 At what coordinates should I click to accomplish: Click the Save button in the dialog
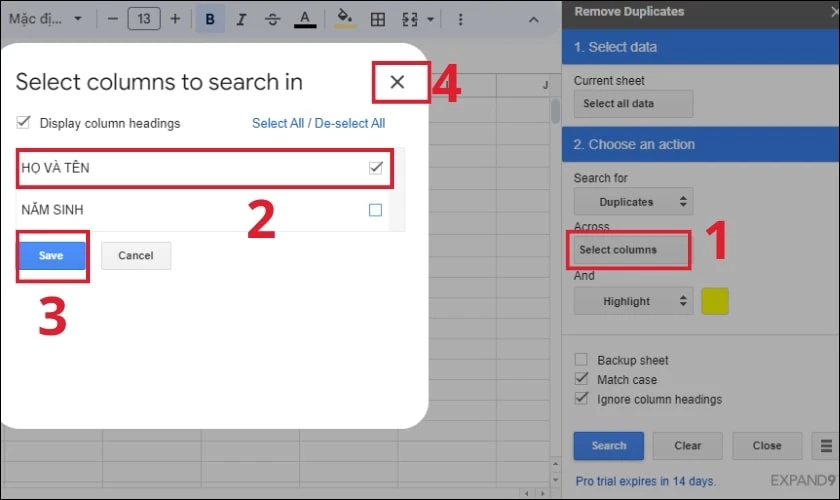51,256
